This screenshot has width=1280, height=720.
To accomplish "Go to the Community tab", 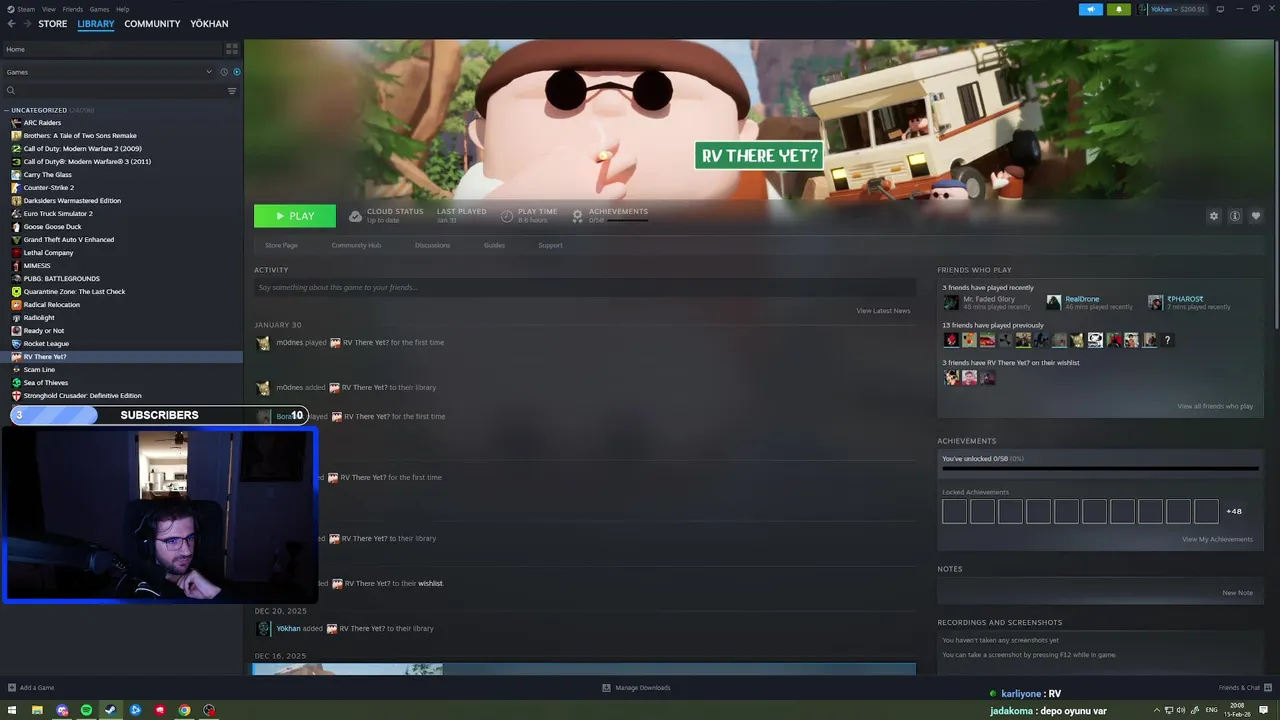I will 152,24.
